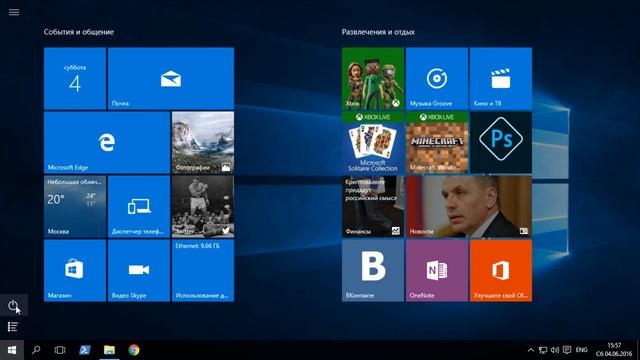Click the Развлечения и отдых group title
The height and width of the screenshot is (360, 640).
(378, 32)
